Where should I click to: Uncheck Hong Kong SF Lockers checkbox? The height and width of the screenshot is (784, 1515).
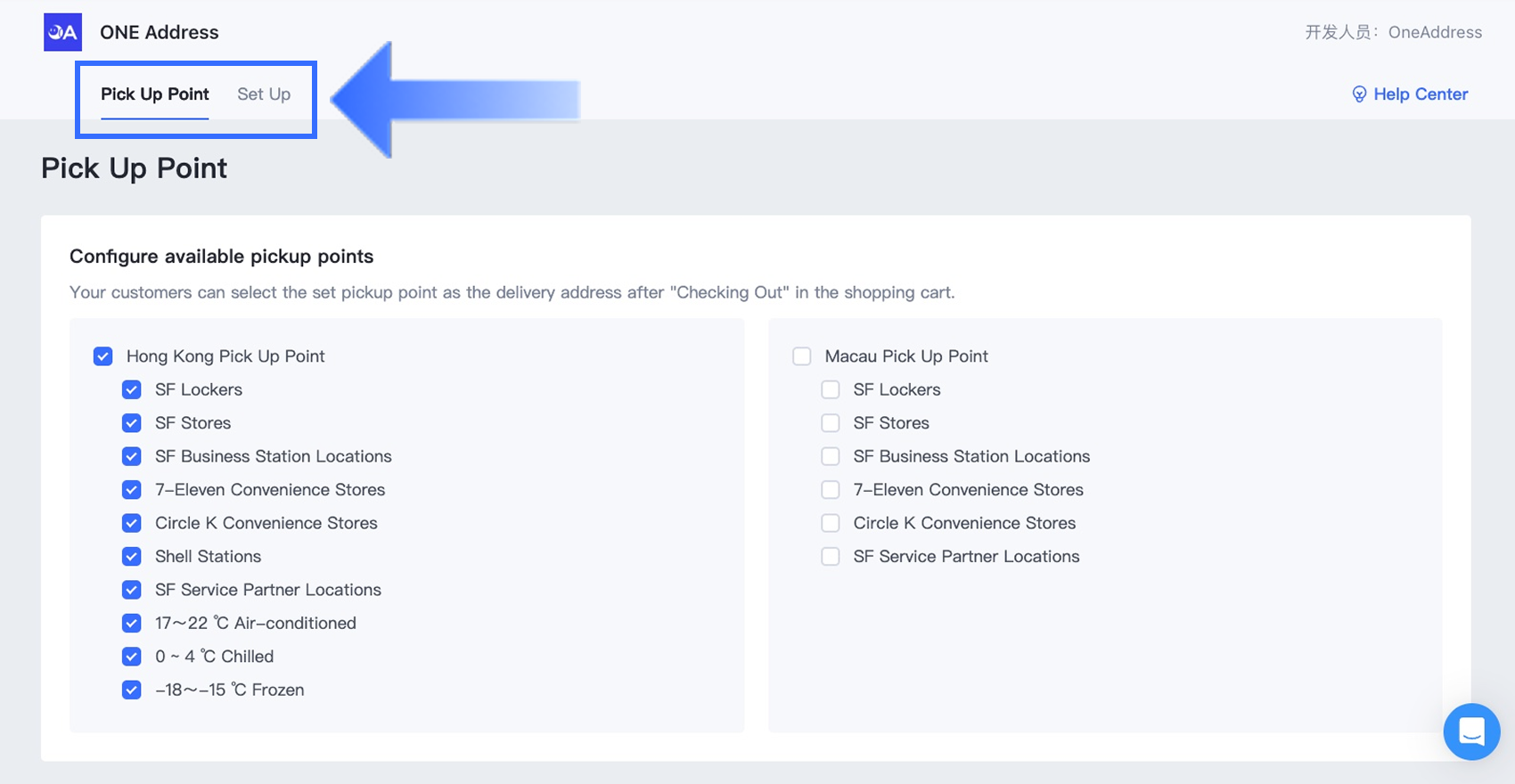coord(132,389)
